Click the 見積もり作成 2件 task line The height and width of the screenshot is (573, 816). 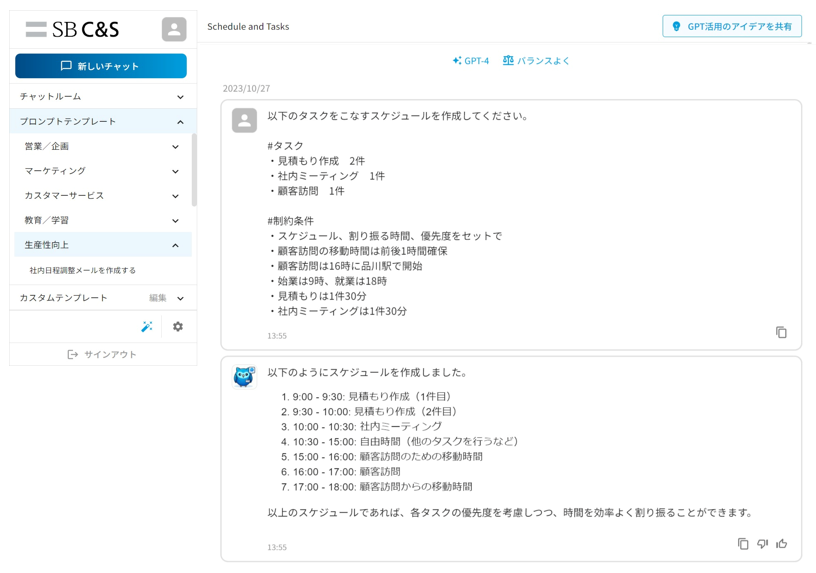316,161
